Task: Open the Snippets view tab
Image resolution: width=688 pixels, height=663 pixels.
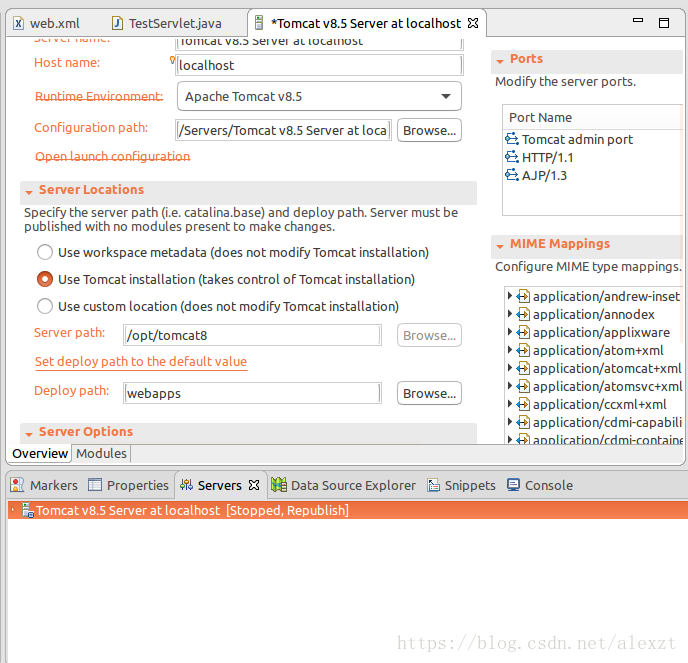Action: click(462, 485)
